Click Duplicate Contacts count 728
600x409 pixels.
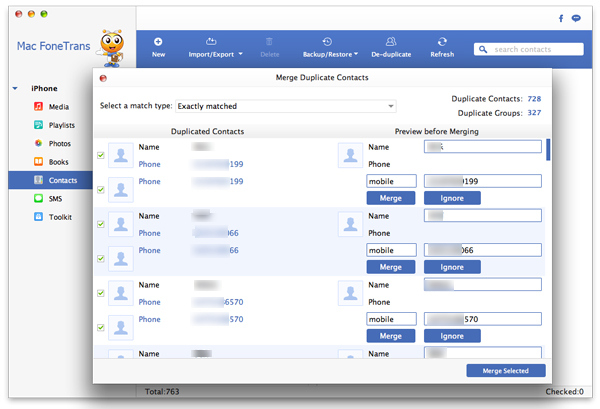(534, 99)
